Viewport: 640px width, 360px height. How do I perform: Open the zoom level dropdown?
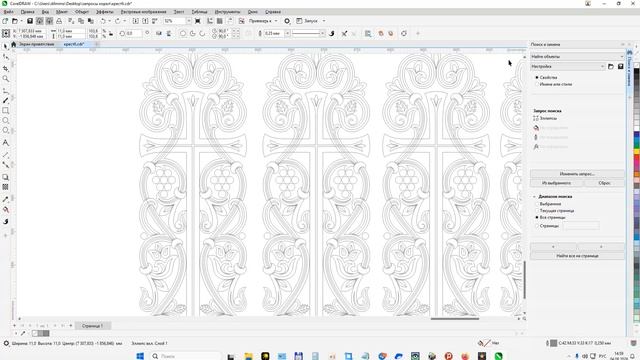pyautogui.click(x=189, y=21)
